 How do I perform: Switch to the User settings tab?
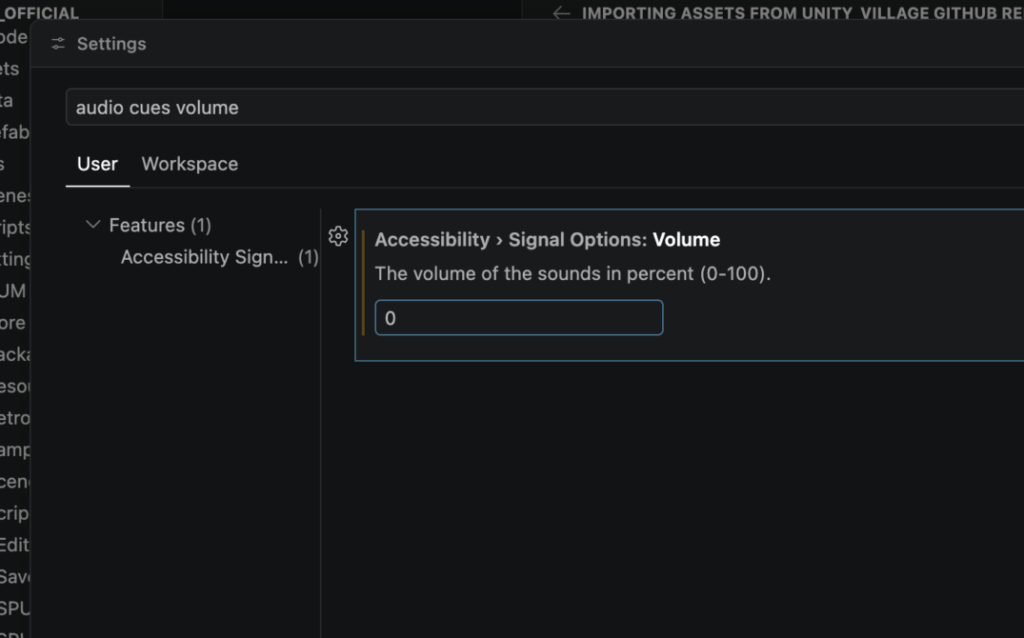(97, 164)
